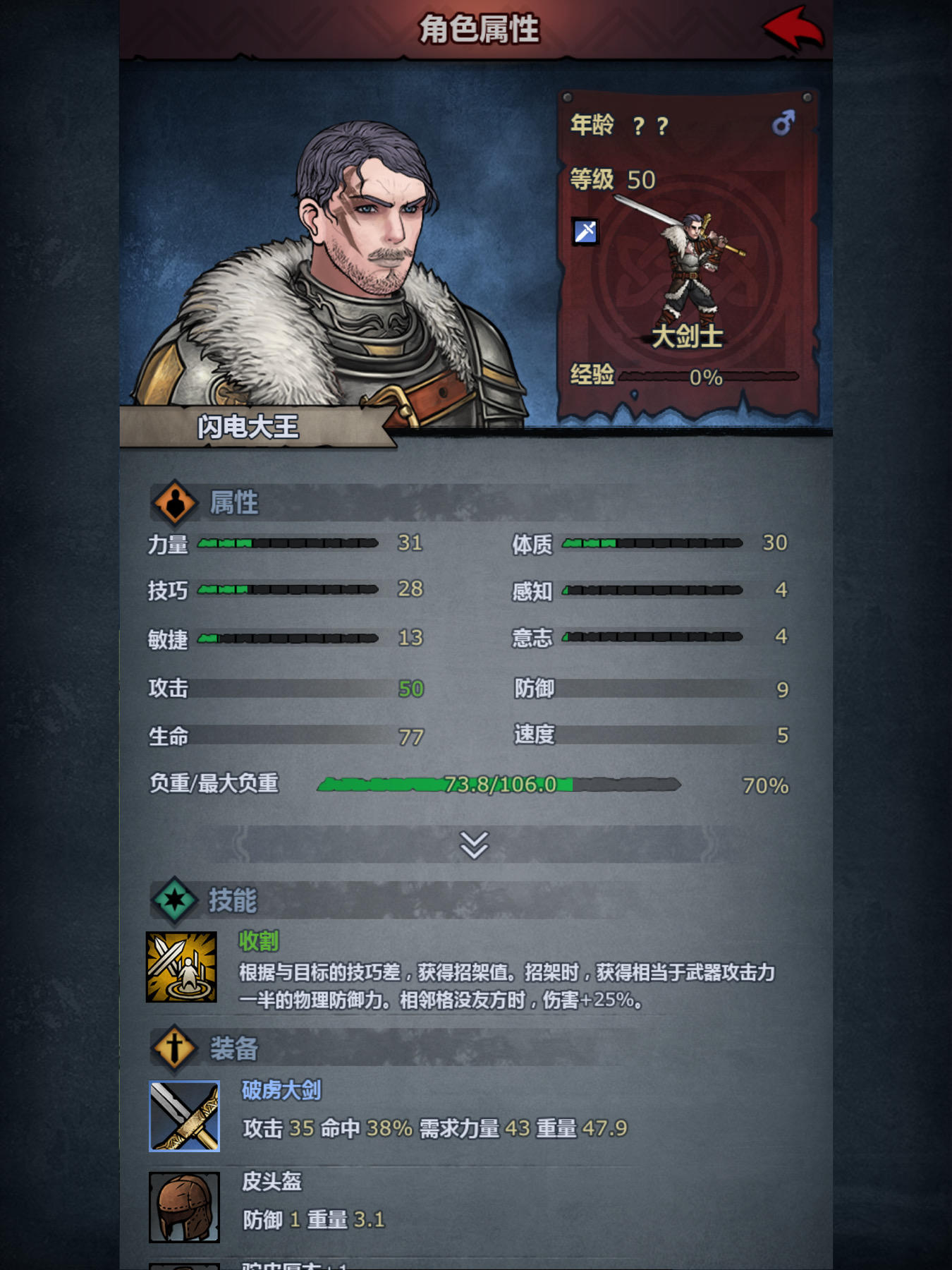The width and height of the screenshot is (952, 1270).
Task: Click the 破虏大剑 equipment name
Action: 281,1090
